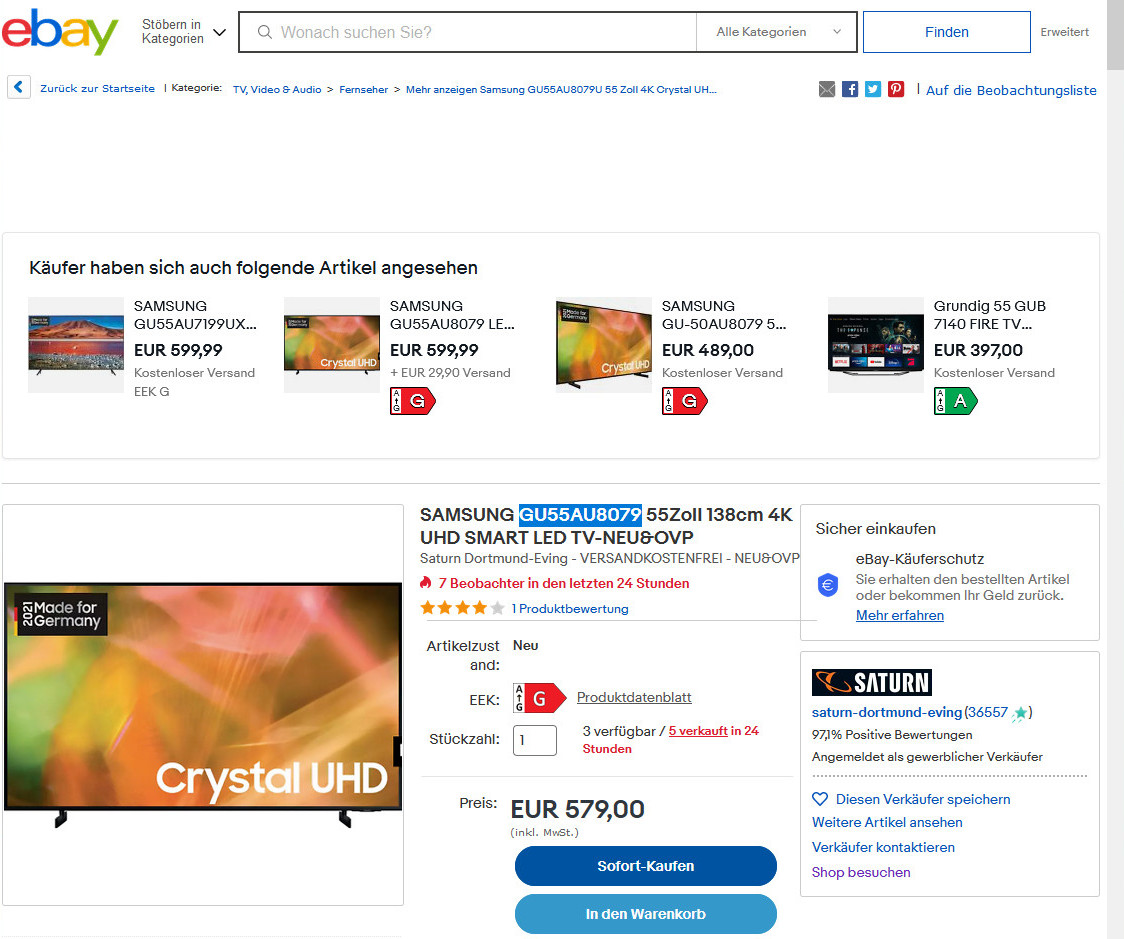Click the Stückzahl quantity field
The height and width of the screenshot is (939, 1124).
coord(535,740)
